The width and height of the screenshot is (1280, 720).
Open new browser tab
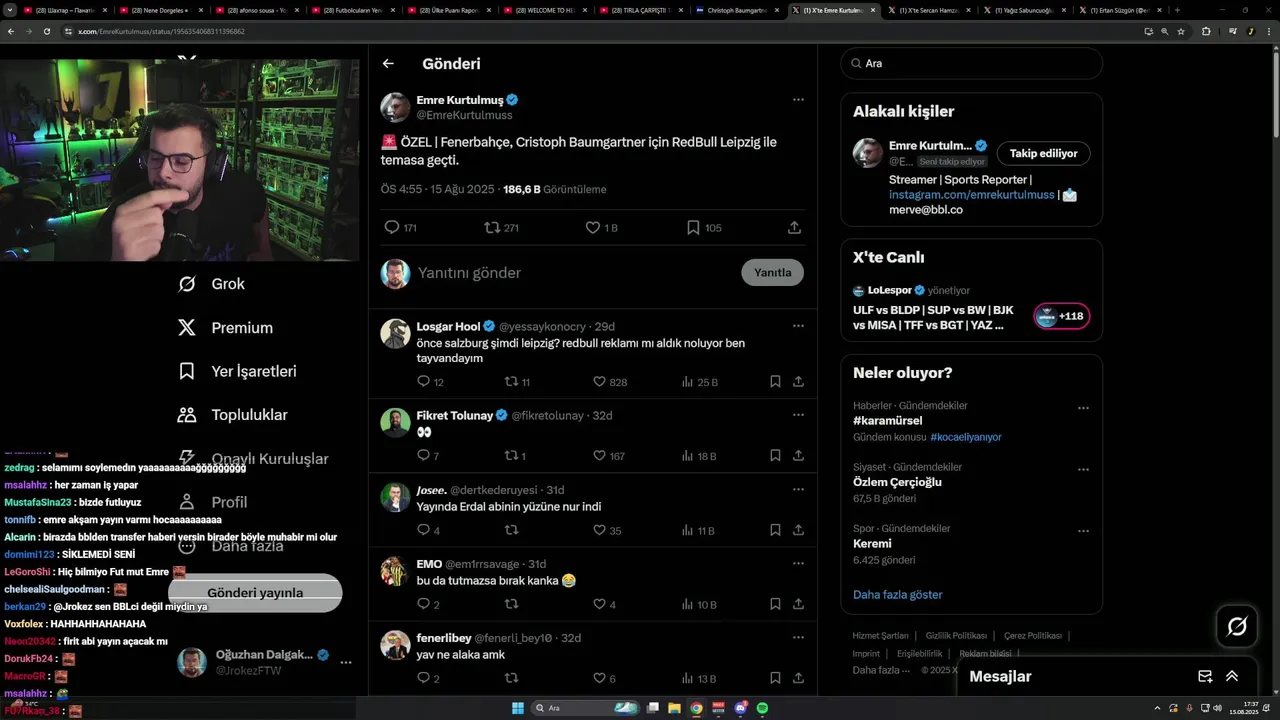click(x=1176, y=10)
